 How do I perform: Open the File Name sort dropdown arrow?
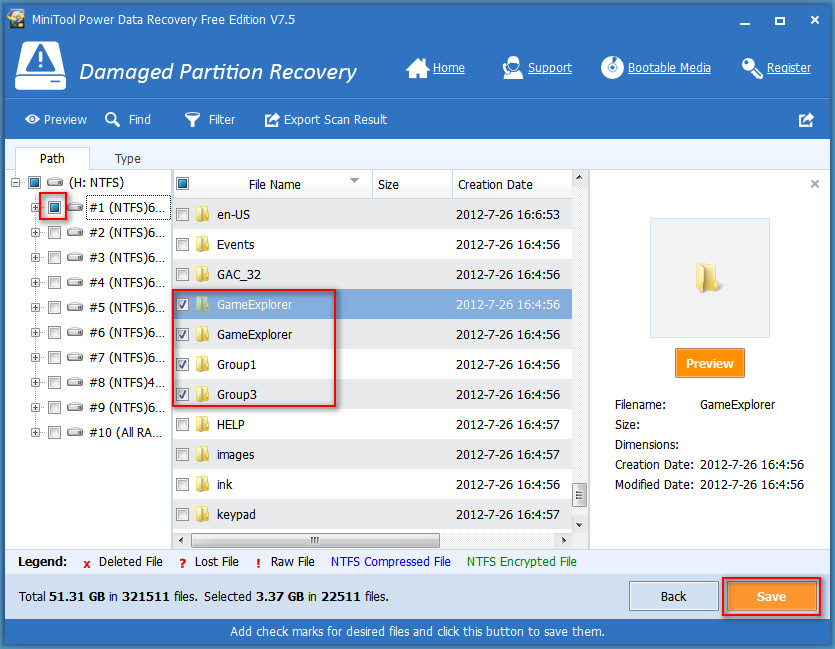(355, 183)
